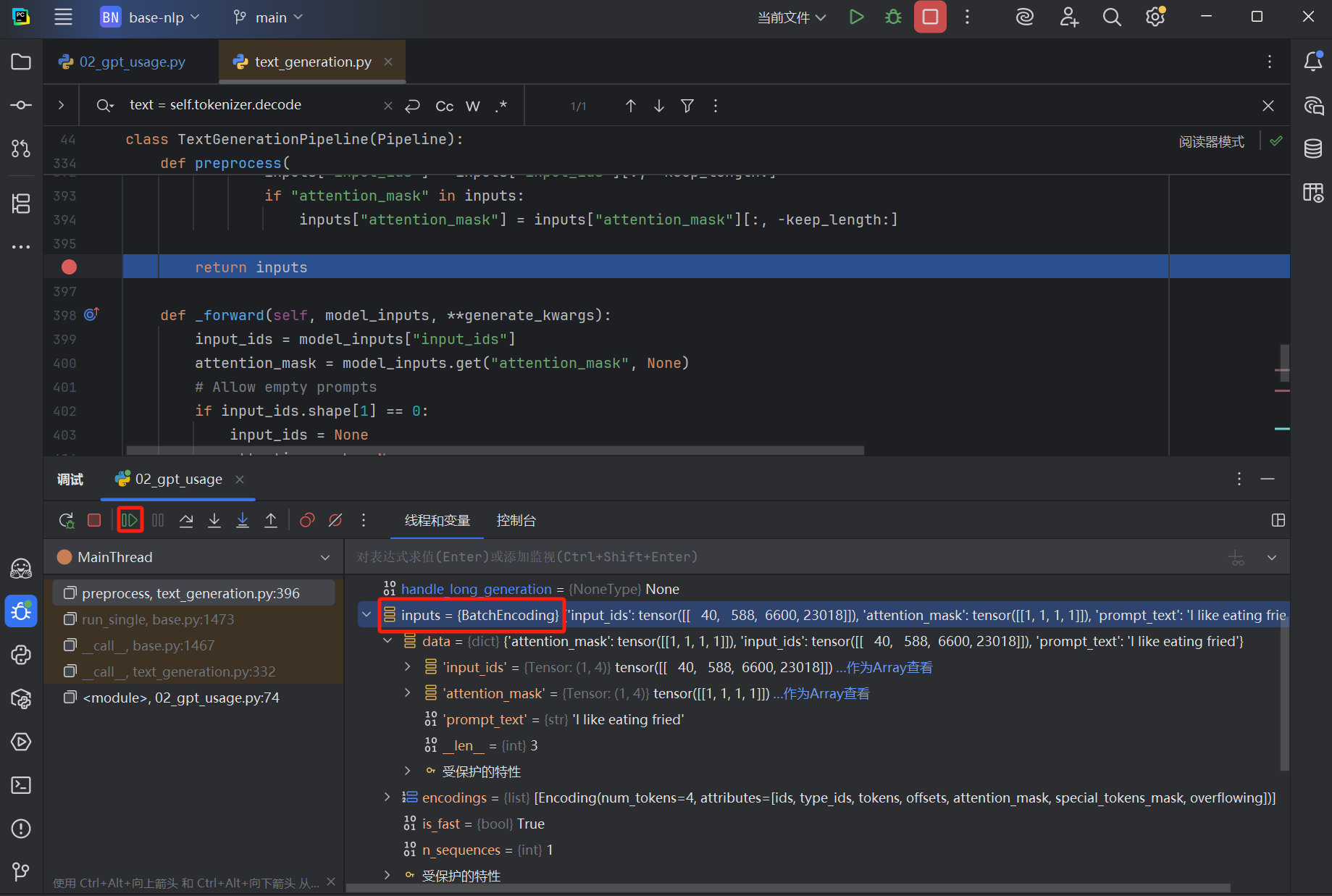Toggle Regex option in search bar
This screenshot has height=896, width=1332.
click(x=500, y=106)
